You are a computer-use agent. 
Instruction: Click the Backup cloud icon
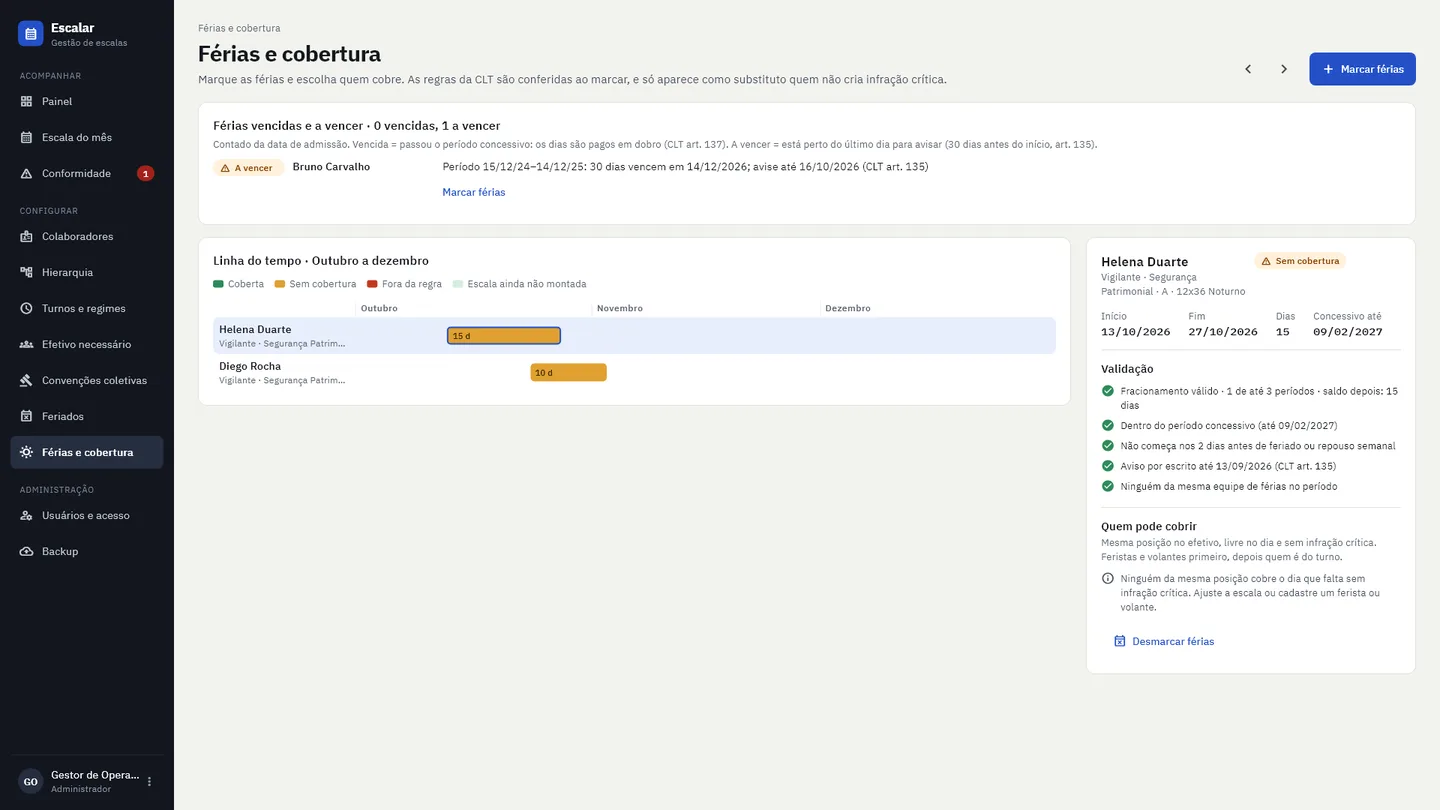coord(27,551)
